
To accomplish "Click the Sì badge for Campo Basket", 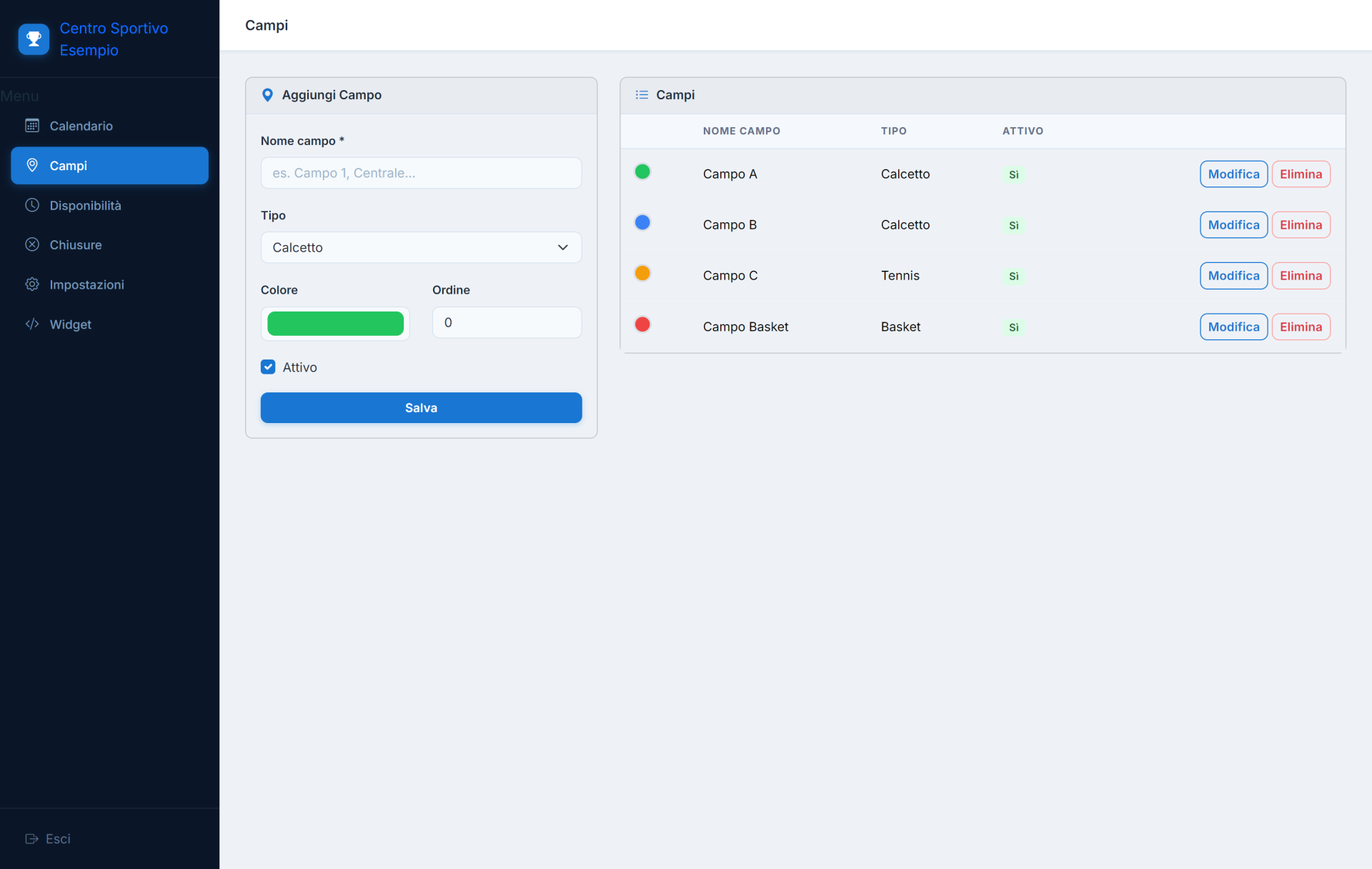I will 1013,327.
